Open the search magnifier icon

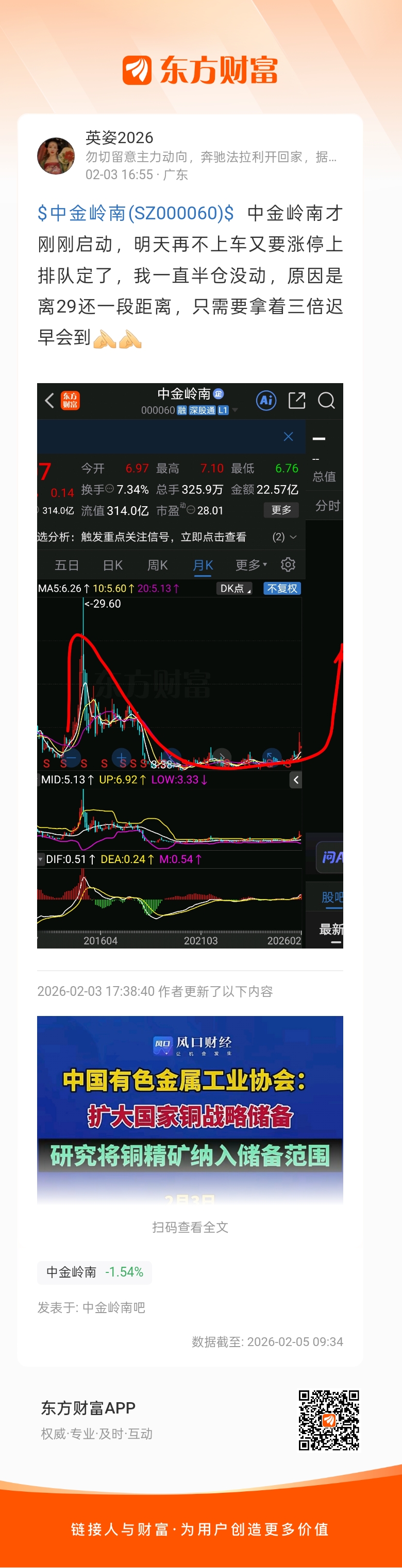pyautogui.click(x=326, y=401)
